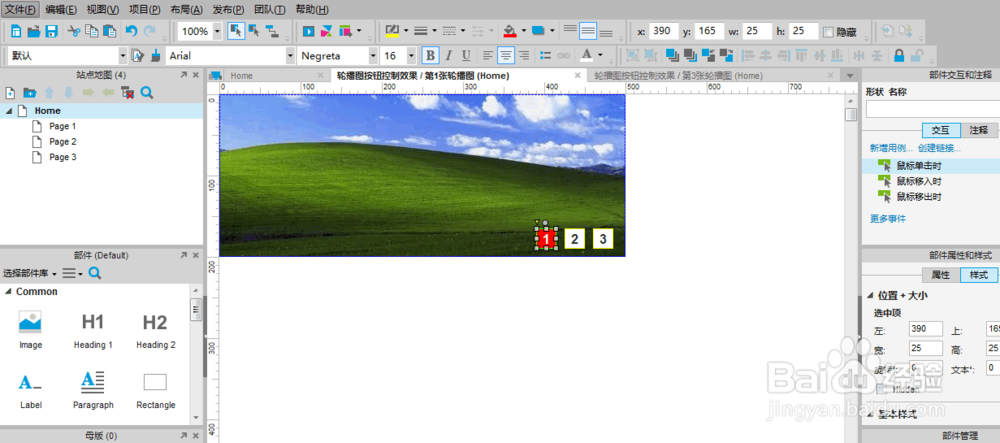The height and width of the screenshot is (443, 1000).
Task: Search the widget library
Action: pyautogui.click(x=95, y=273)
